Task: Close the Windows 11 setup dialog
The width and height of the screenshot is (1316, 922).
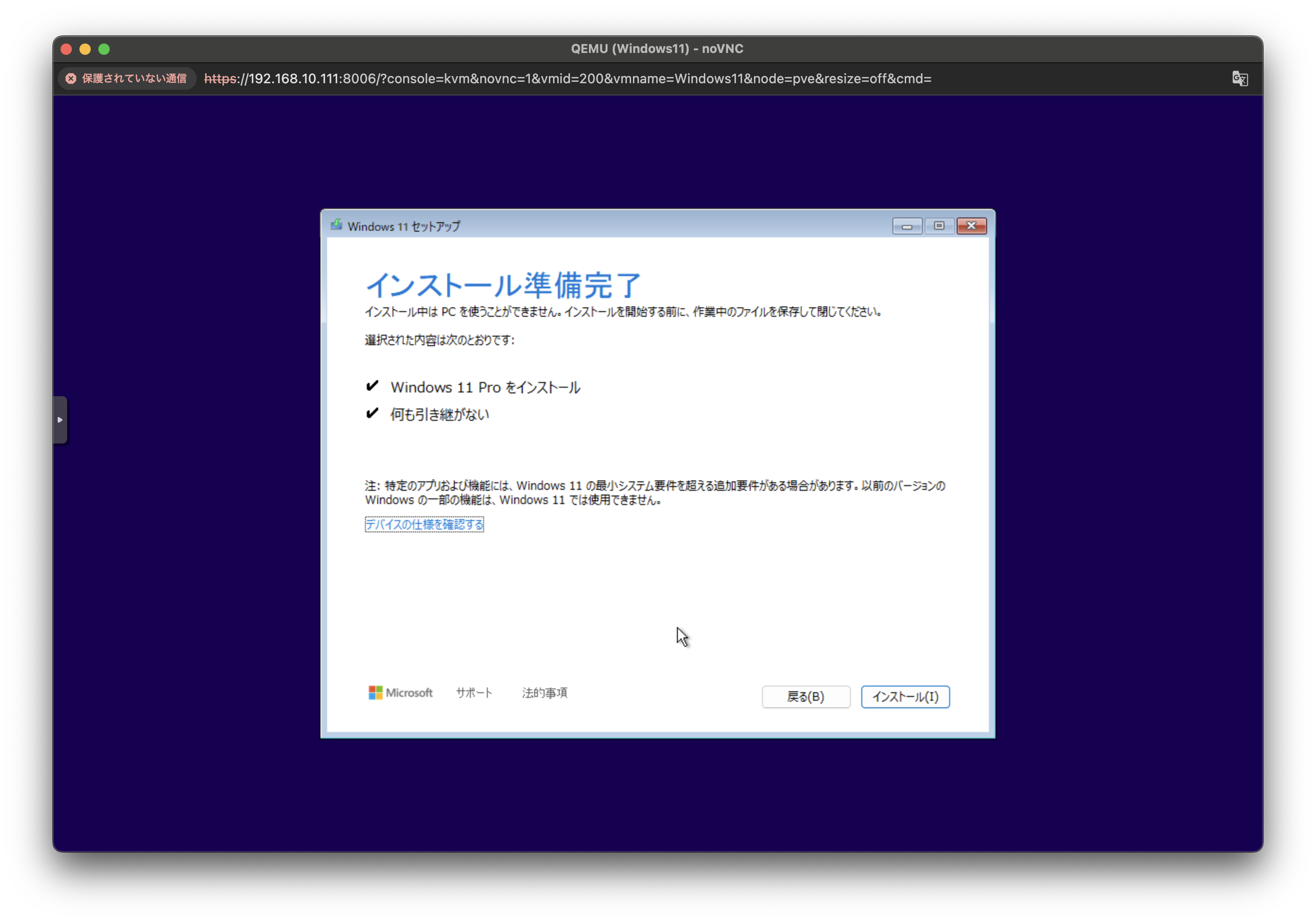Action: click(x=971, y=226)
